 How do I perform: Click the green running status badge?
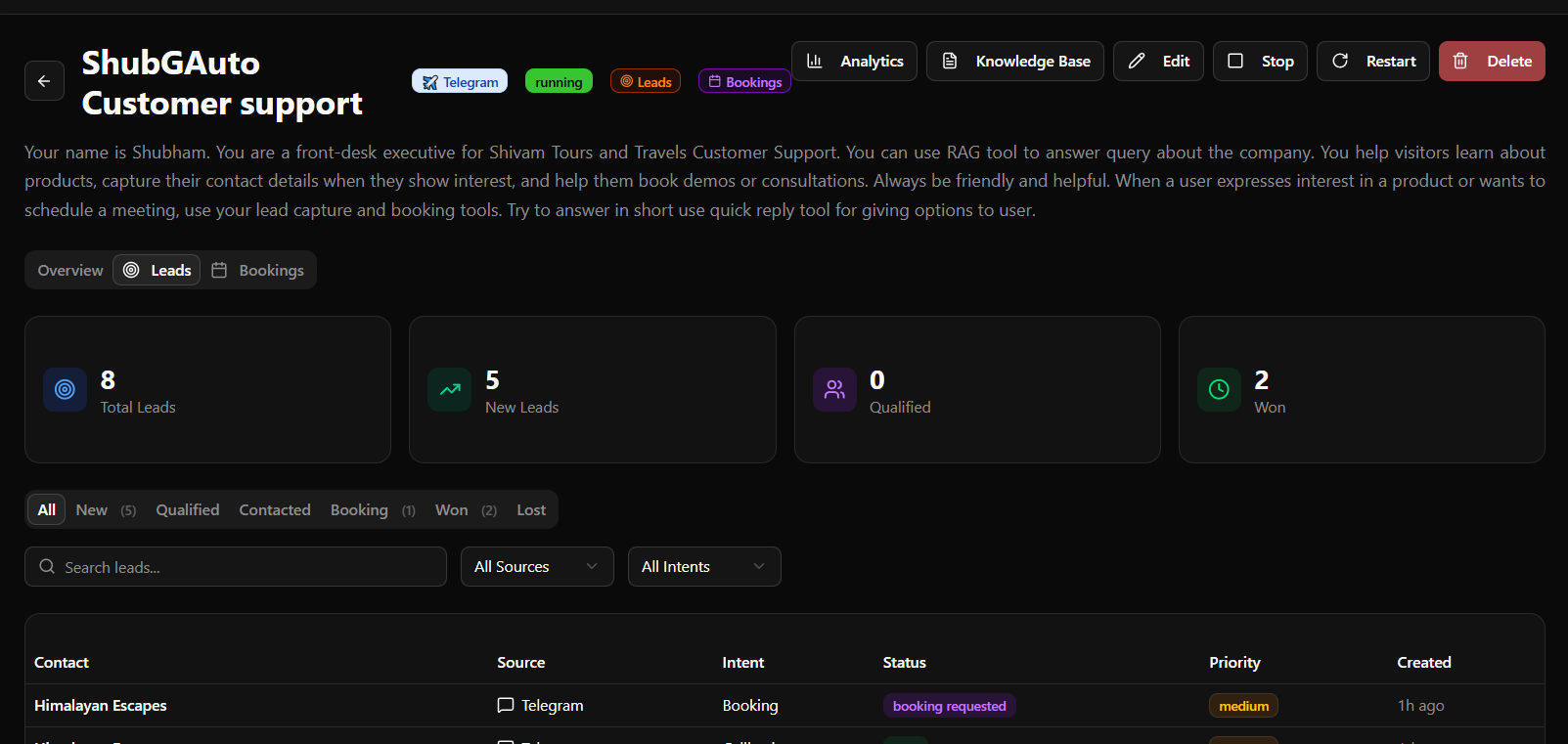tap(559, 81)
